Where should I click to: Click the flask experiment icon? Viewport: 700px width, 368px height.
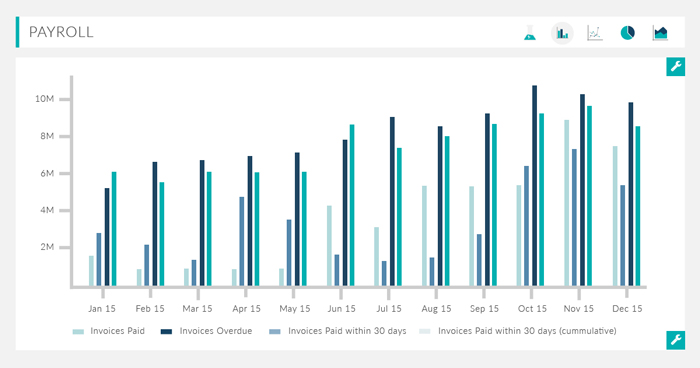click(x=530, y=33)
